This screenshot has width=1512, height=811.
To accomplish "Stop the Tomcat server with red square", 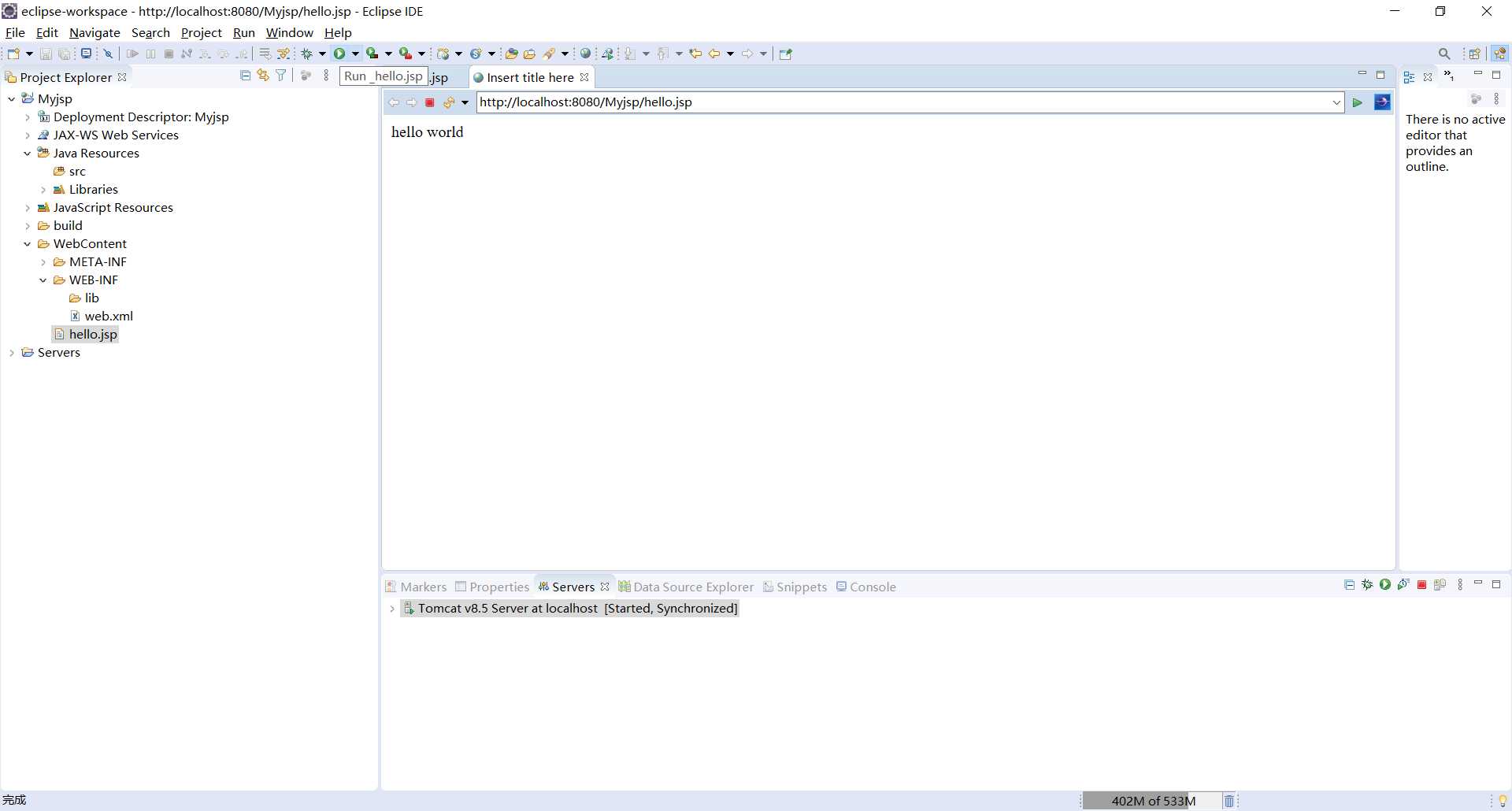I will (x=1421, y=585).
